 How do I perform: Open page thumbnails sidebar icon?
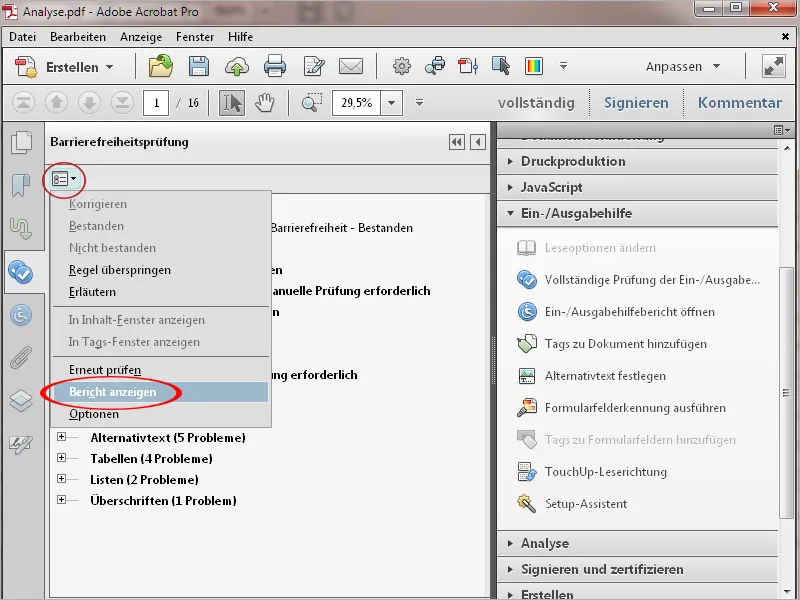(21, 142)
